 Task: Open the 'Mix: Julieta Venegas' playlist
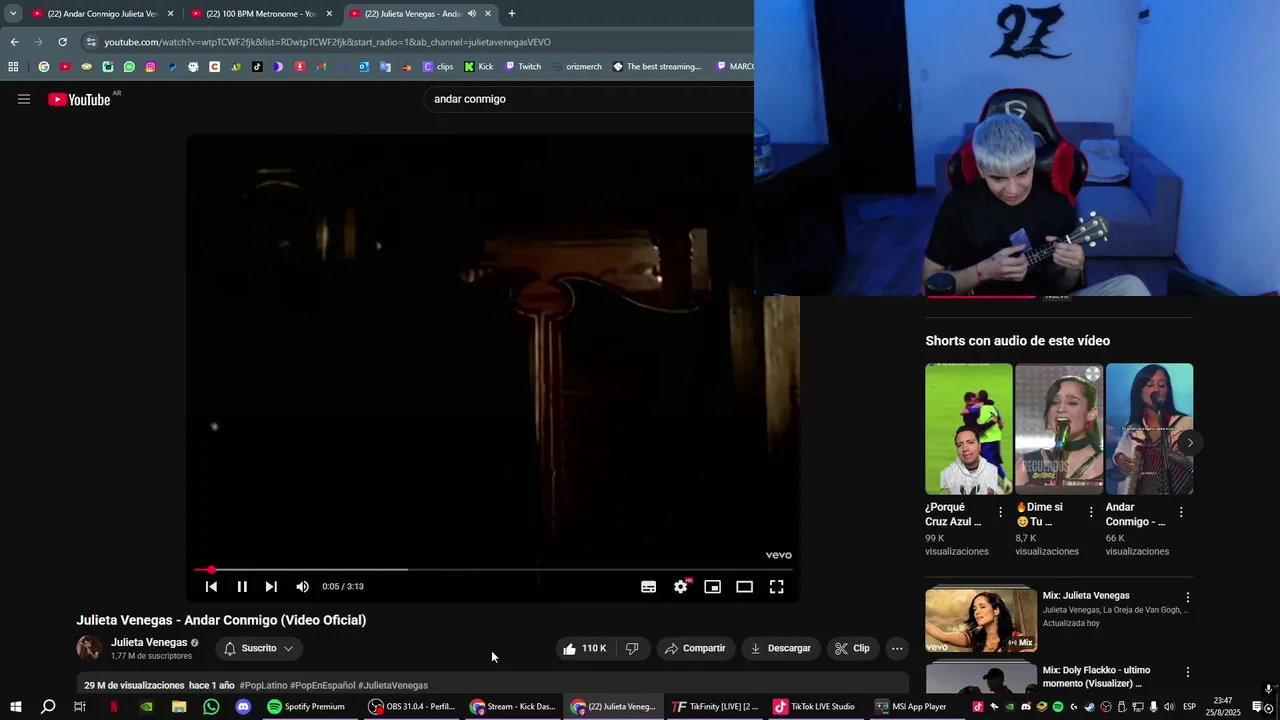click(981, 620)
